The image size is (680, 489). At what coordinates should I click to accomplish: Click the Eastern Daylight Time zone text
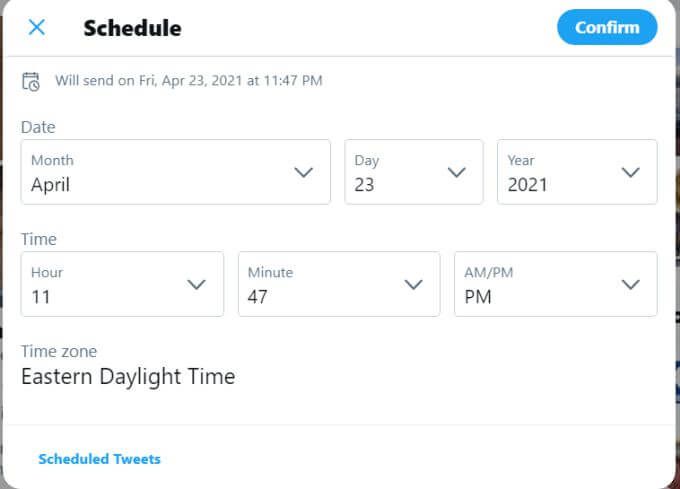click(x=128, y=376)
